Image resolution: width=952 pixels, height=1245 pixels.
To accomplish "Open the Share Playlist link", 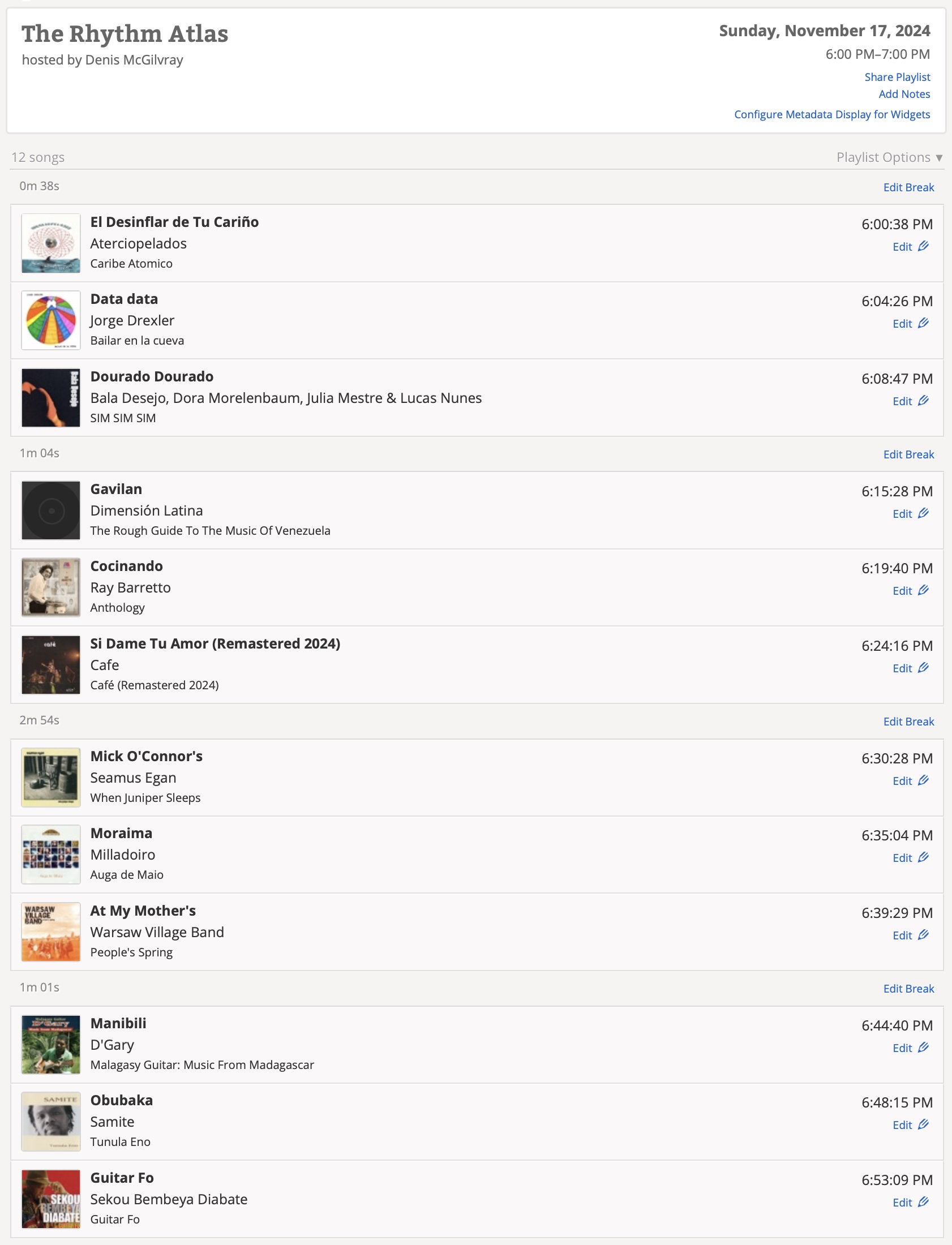I will coord(897,77).
